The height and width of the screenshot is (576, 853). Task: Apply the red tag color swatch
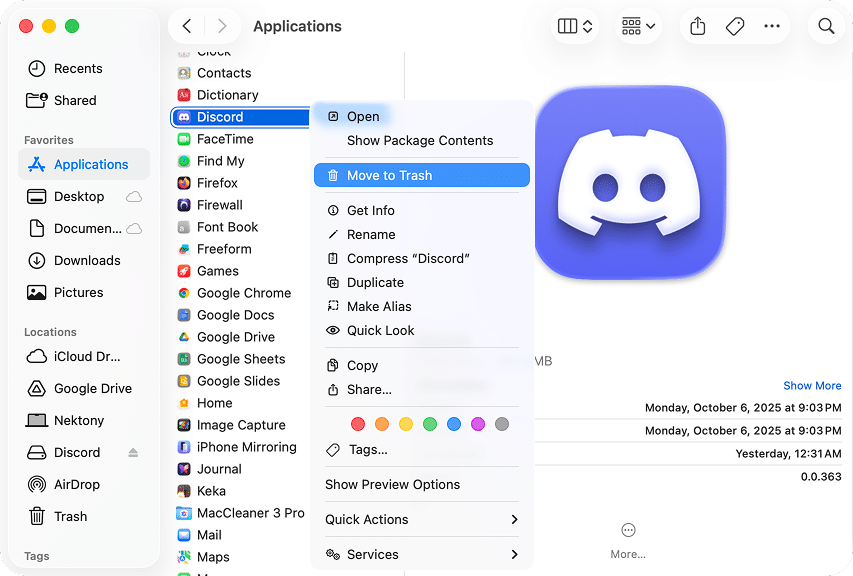point(357,424)
